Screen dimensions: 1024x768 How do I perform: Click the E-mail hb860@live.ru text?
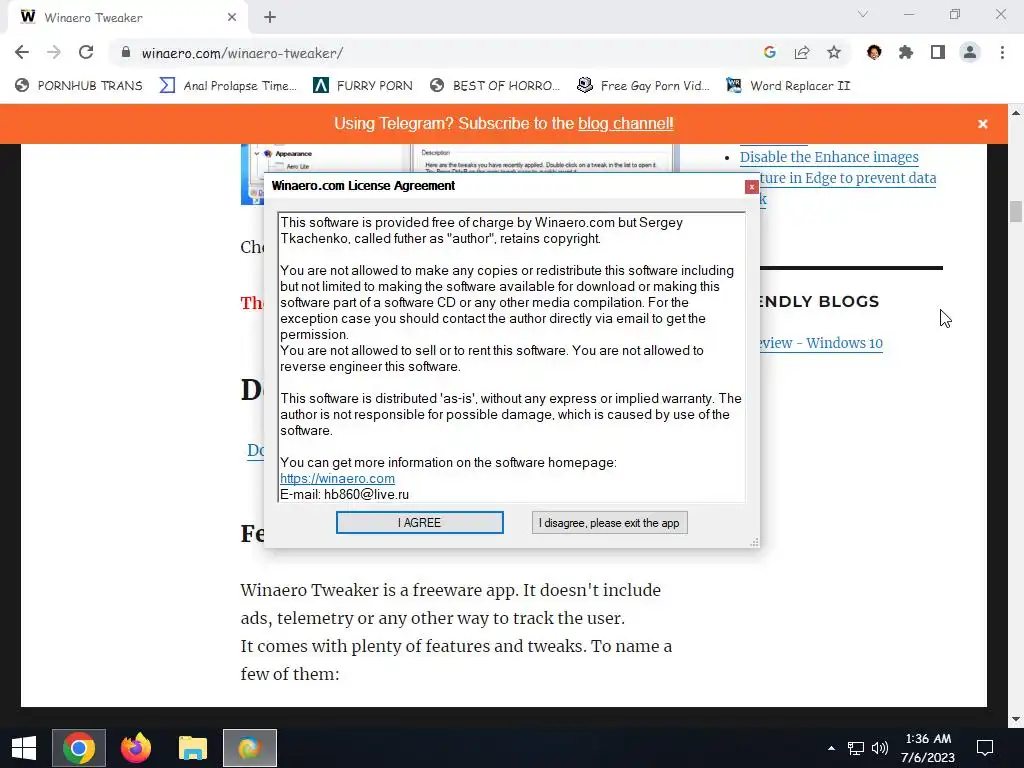point(345,494)
